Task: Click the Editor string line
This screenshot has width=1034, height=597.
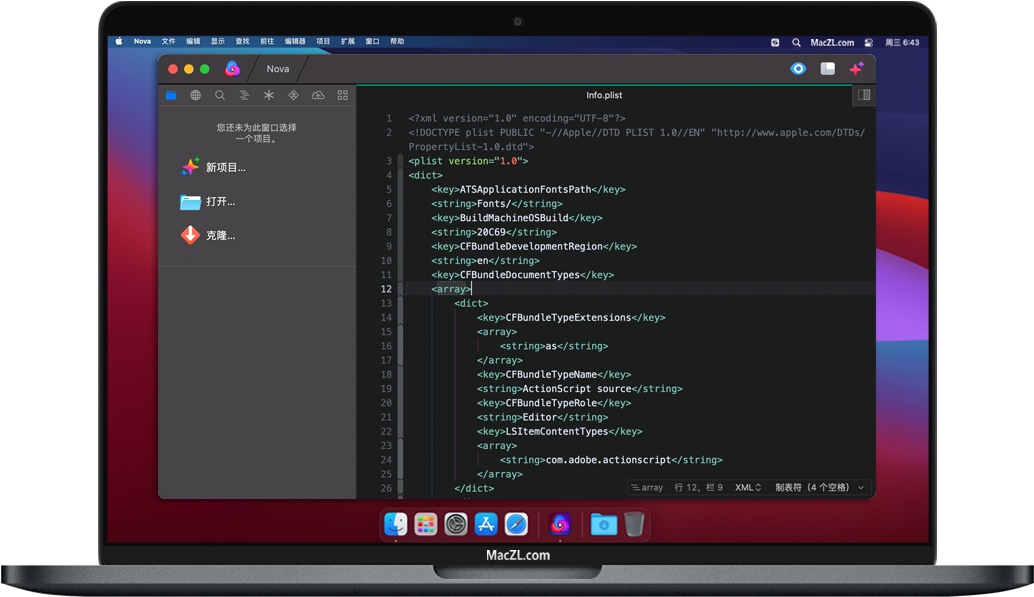Action: point(543,418)
